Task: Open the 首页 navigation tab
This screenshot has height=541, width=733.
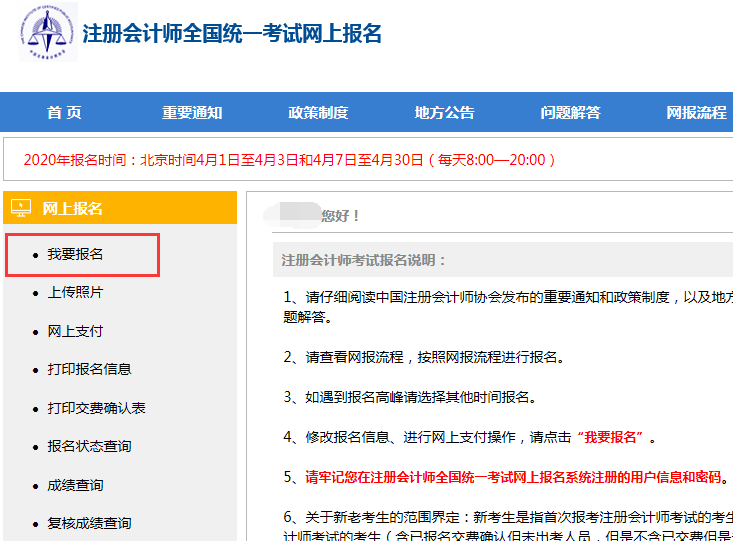Action: (x=64, y=113)
